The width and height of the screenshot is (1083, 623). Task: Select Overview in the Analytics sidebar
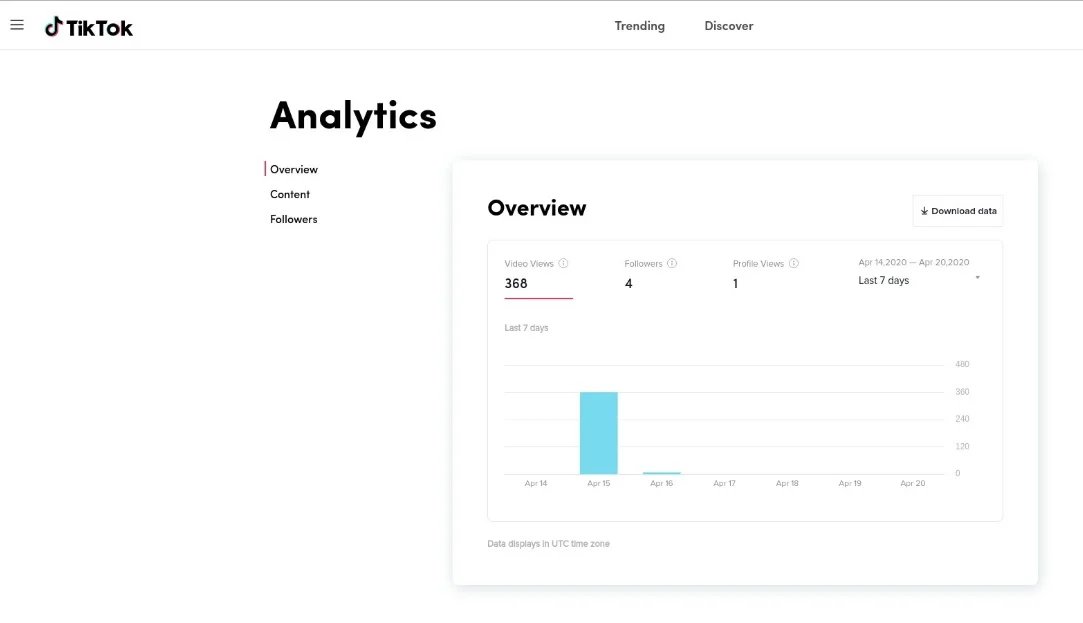point(294,169)
